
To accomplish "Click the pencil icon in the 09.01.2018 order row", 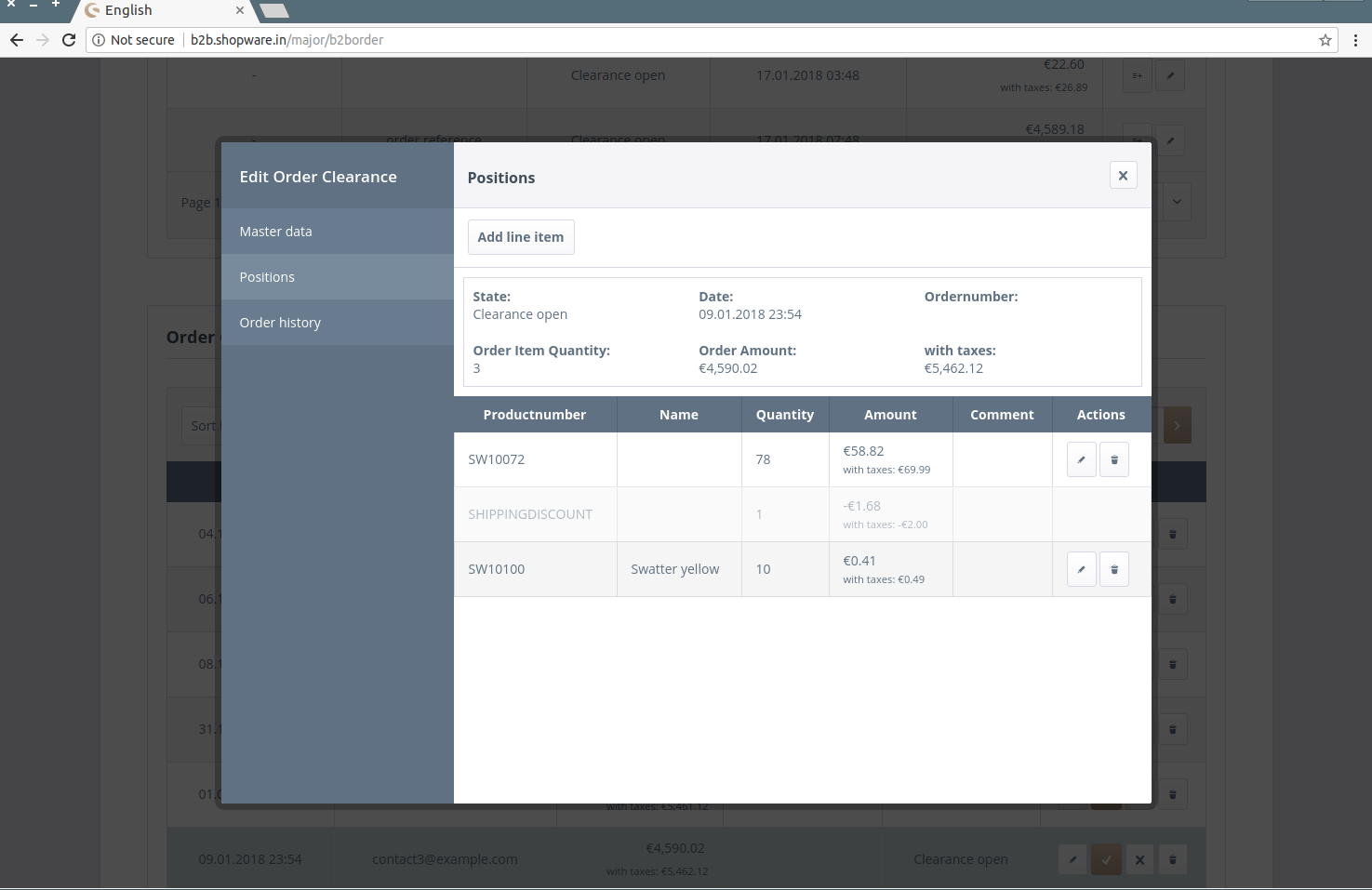I will [1072, 859].
